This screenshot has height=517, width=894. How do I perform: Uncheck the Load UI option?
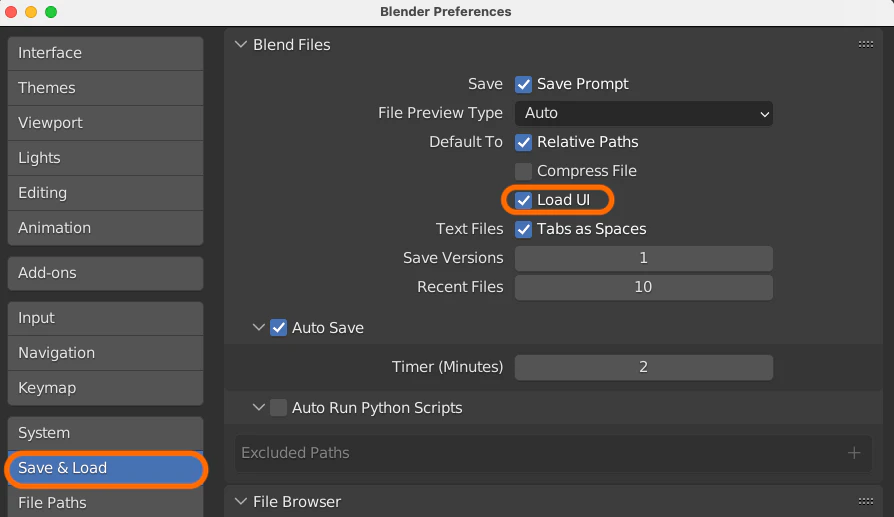tap(523, 200)
